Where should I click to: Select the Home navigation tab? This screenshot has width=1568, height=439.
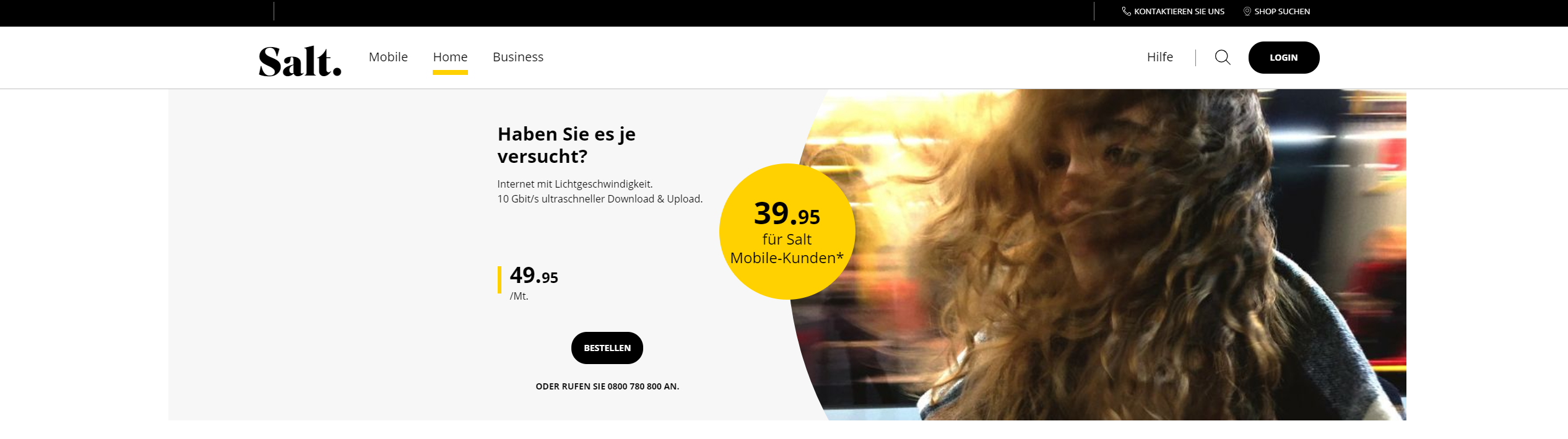click(x=450, y=57)
